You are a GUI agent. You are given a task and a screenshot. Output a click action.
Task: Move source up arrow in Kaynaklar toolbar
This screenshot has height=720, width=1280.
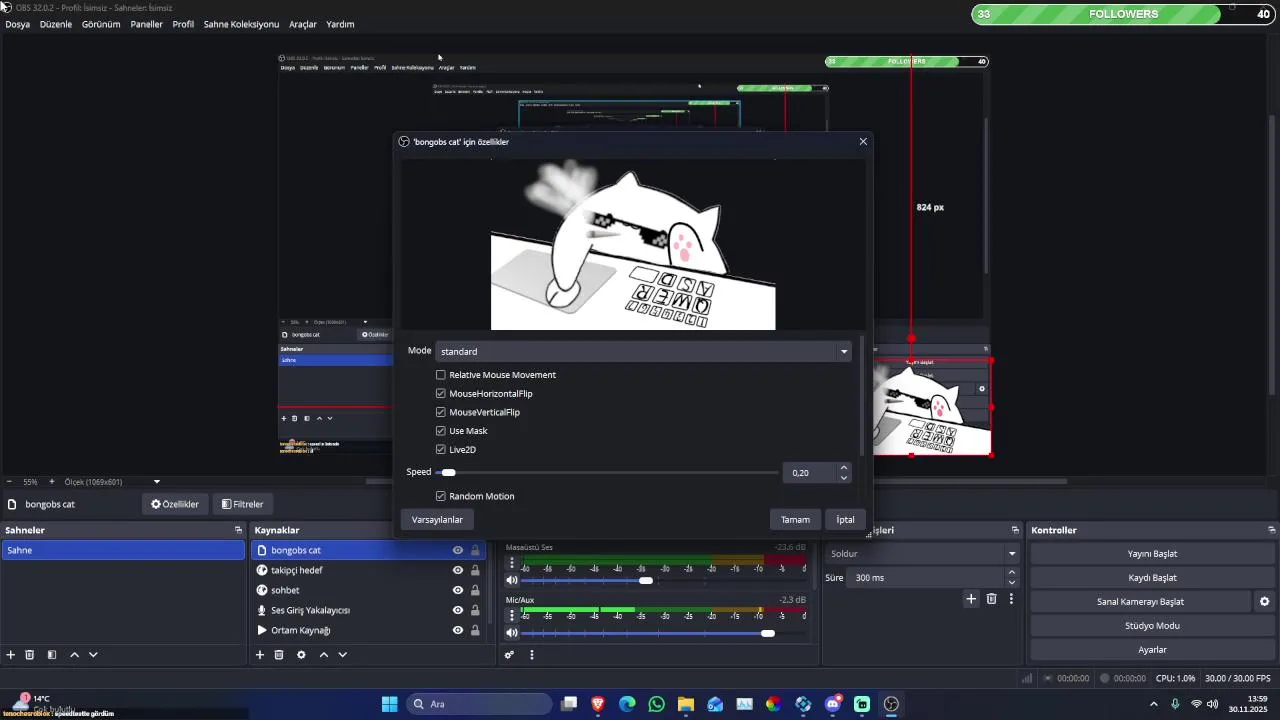click(x=323, y=655)
